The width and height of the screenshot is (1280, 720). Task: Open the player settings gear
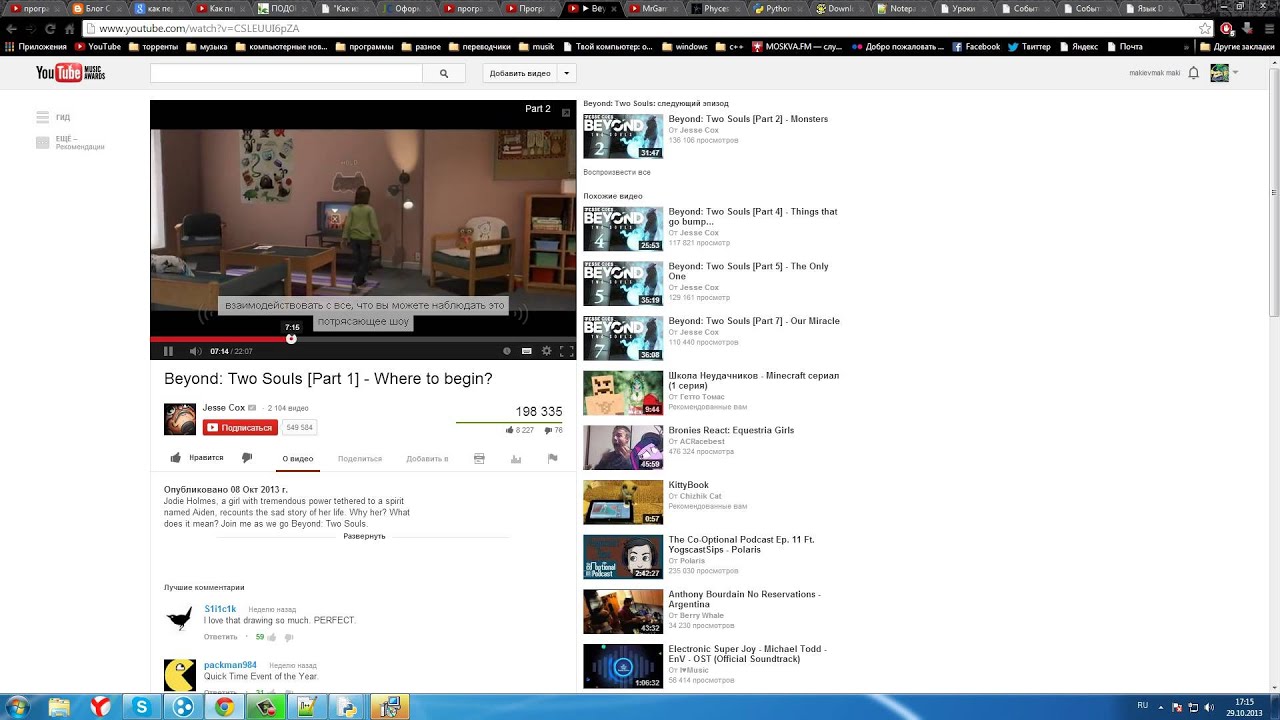546,351
